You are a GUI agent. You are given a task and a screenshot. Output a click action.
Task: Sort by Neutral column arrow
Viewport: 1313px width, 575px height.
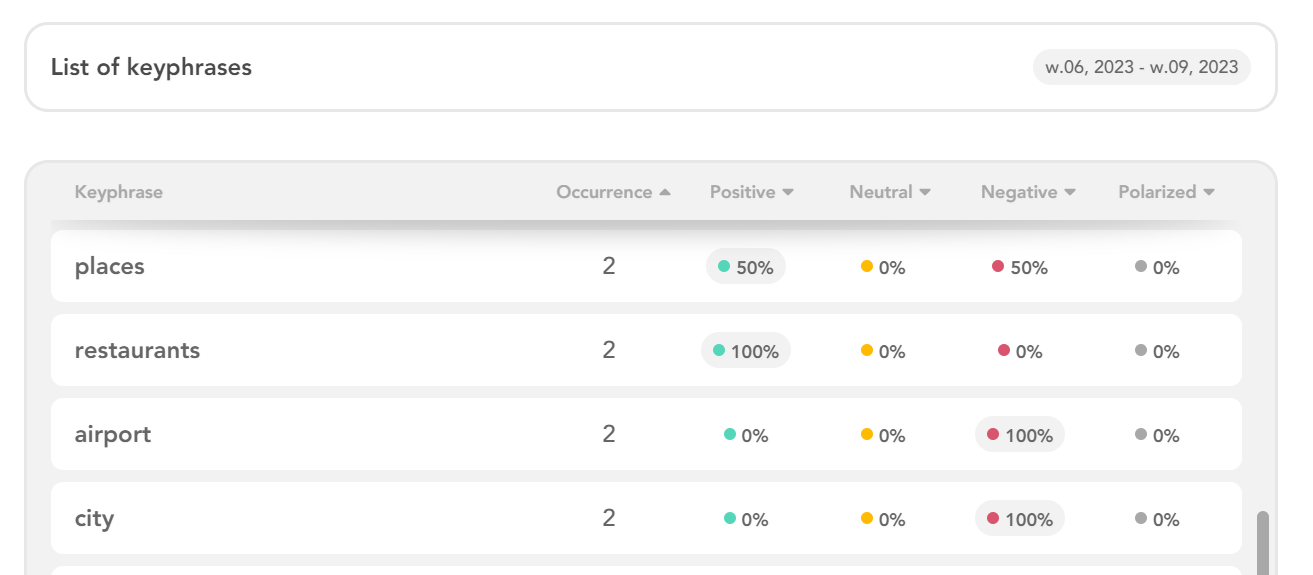(925, 192)
